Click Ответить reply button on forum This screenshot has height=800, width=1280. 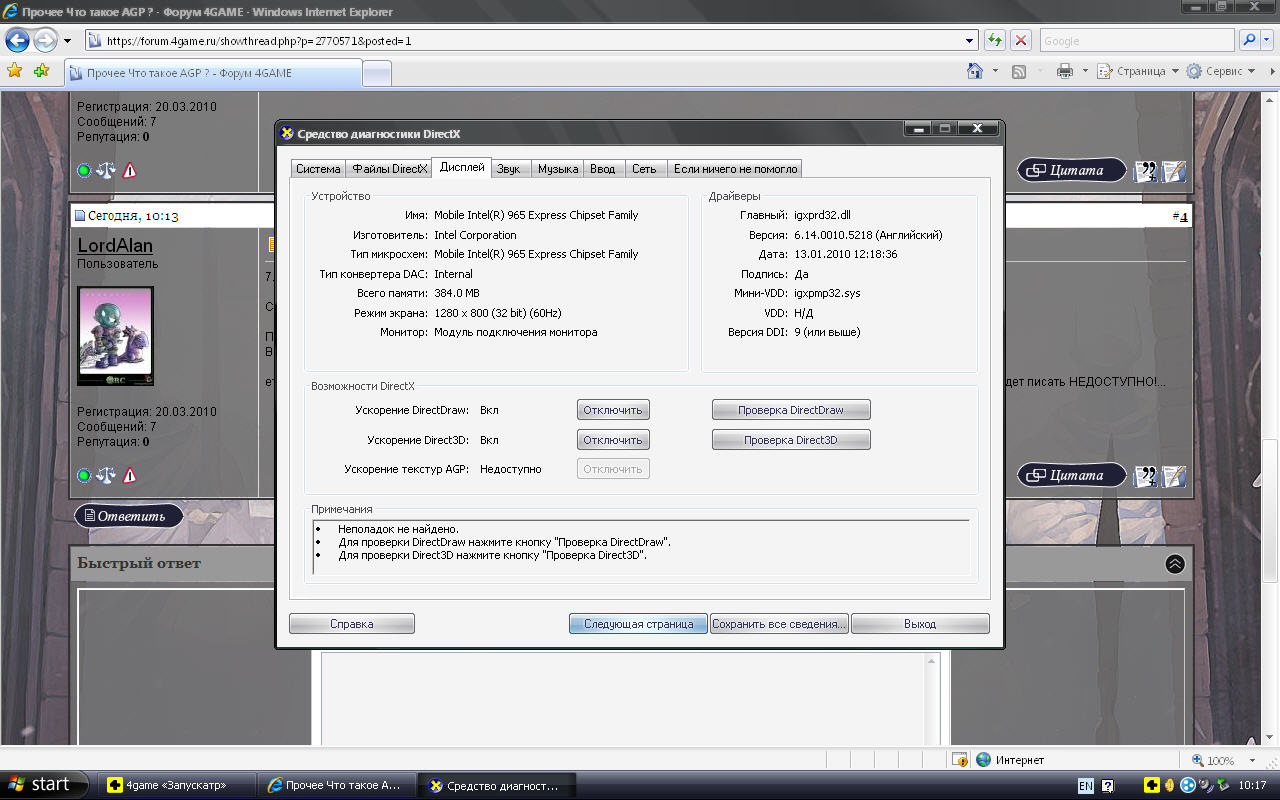(x=128, y=516)
